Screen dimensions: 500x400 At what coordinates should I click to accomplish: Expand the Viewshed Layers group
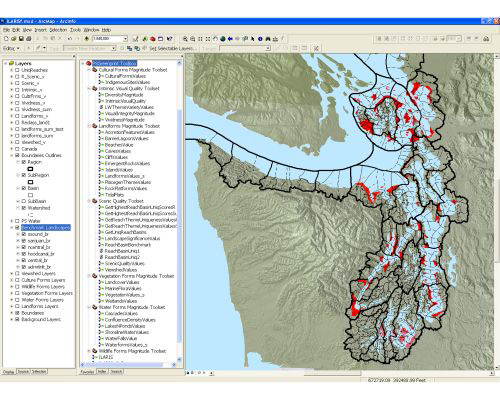(x=12, y=273)
